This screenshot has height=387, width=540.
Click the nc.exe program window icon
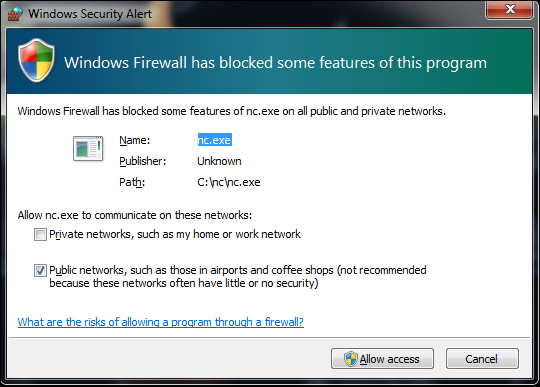point(88,148)
